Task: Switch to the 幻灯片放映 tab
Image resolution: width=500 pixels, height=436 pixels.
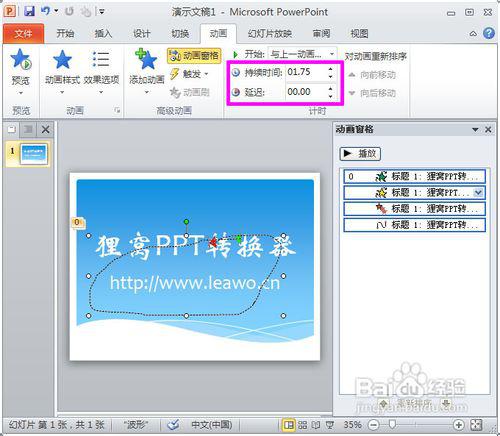Action: [270, 33]
